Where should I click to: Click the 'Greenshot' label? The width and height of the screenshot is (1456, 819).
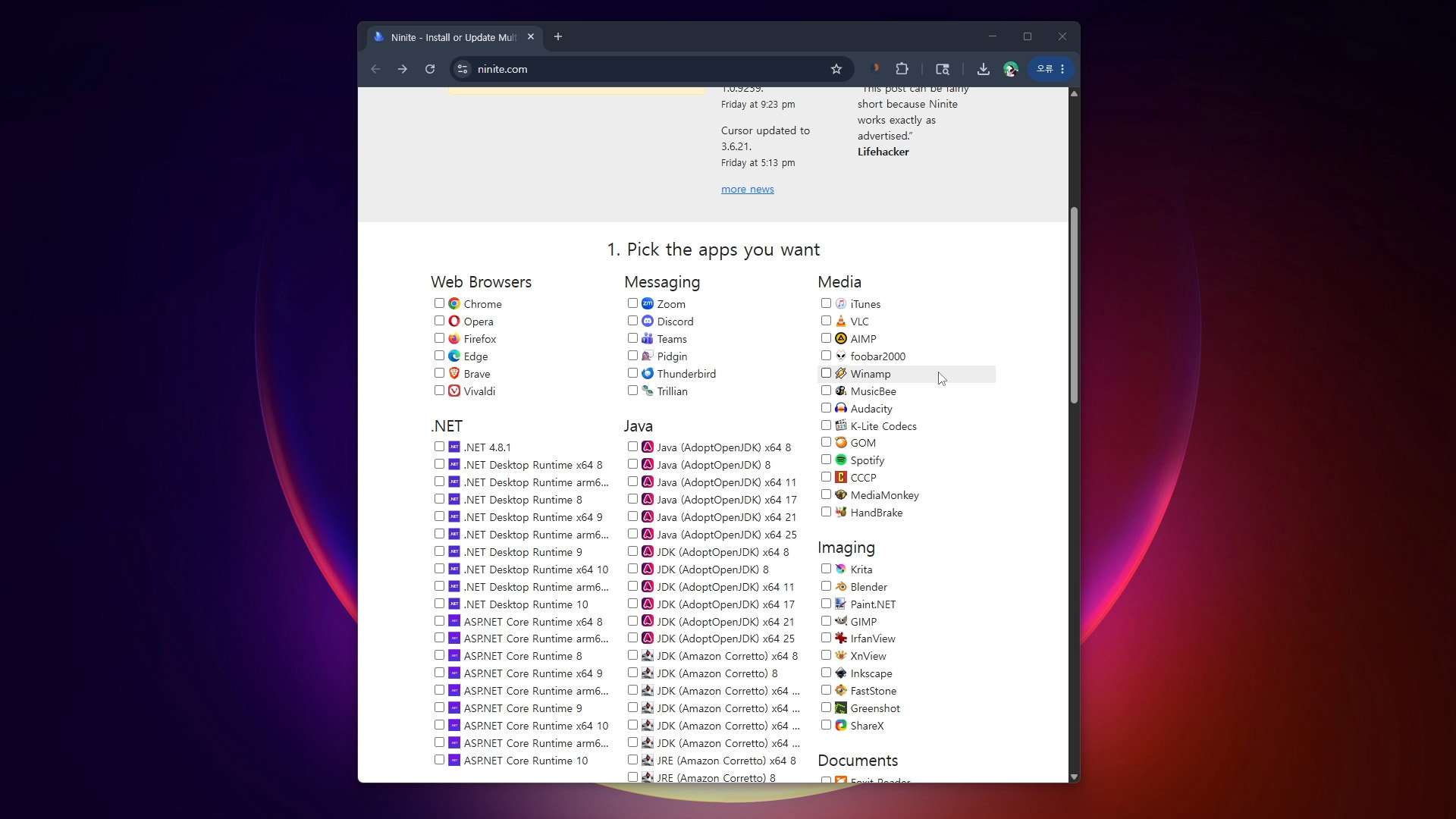[875, 708]
